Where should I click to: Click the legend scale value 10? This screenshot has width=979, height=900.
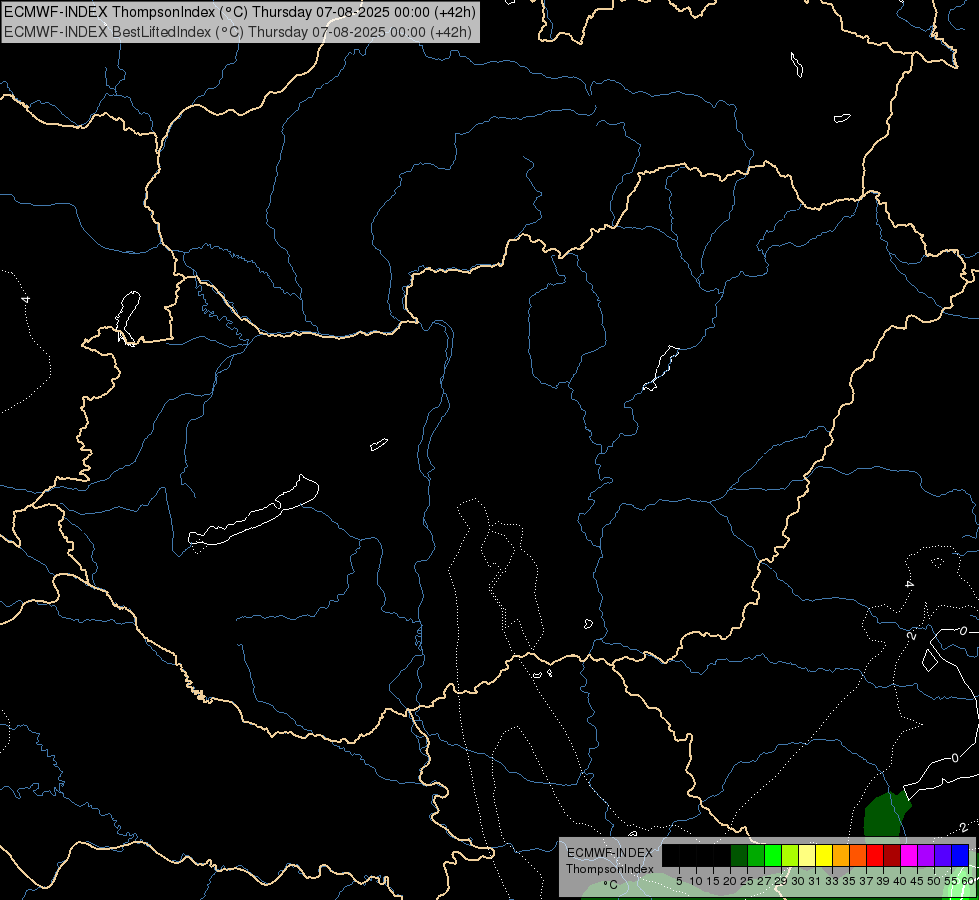click(696, 881)
